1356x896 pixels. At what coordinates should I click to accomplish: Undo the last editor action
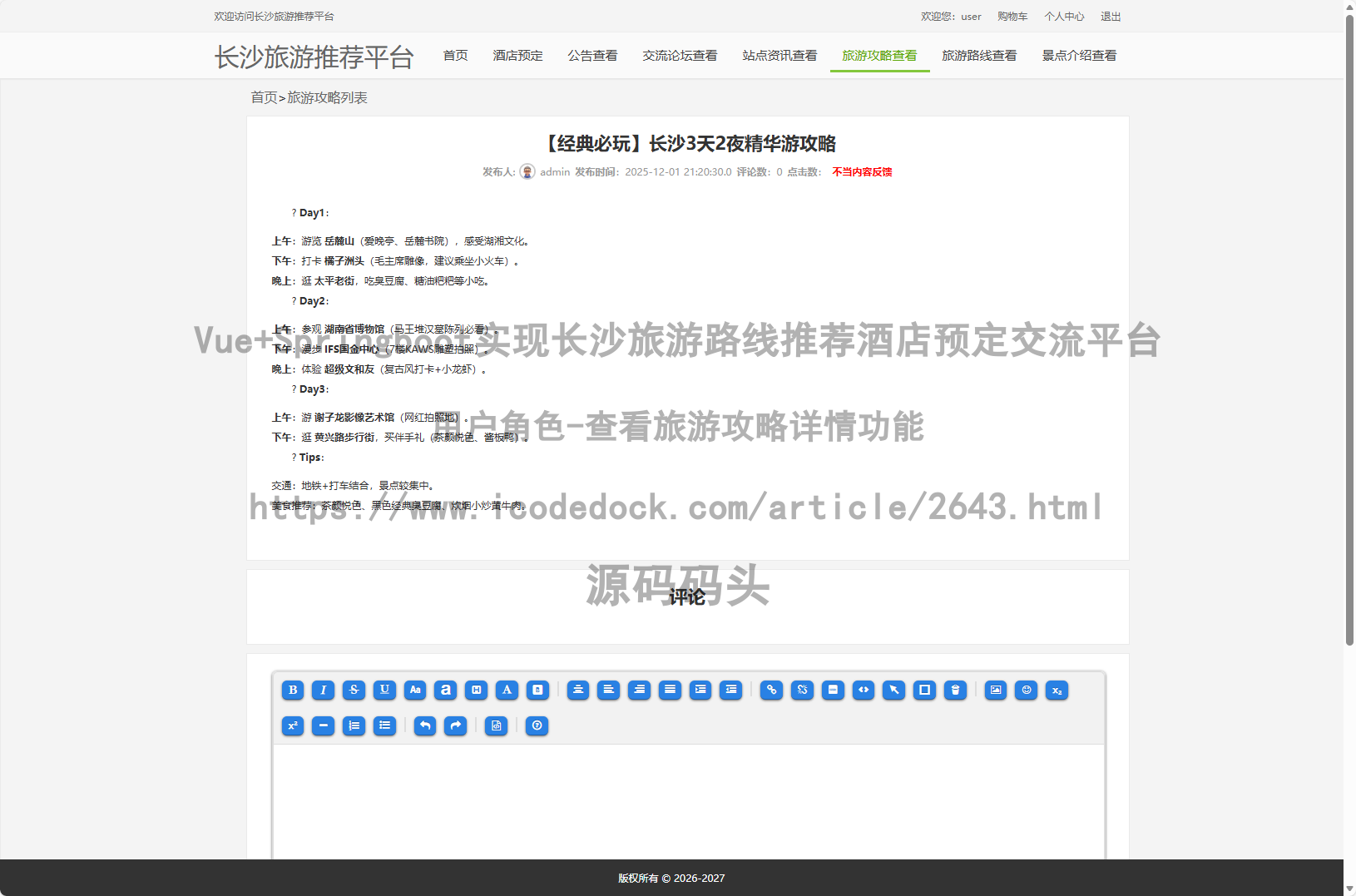pyautogui.click(x=424, y=725)
